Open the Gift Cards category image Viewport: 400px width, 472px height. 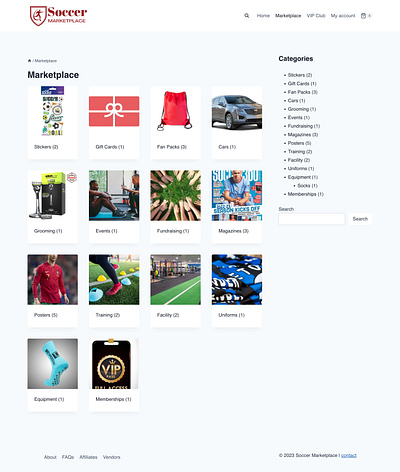(114, 111)
